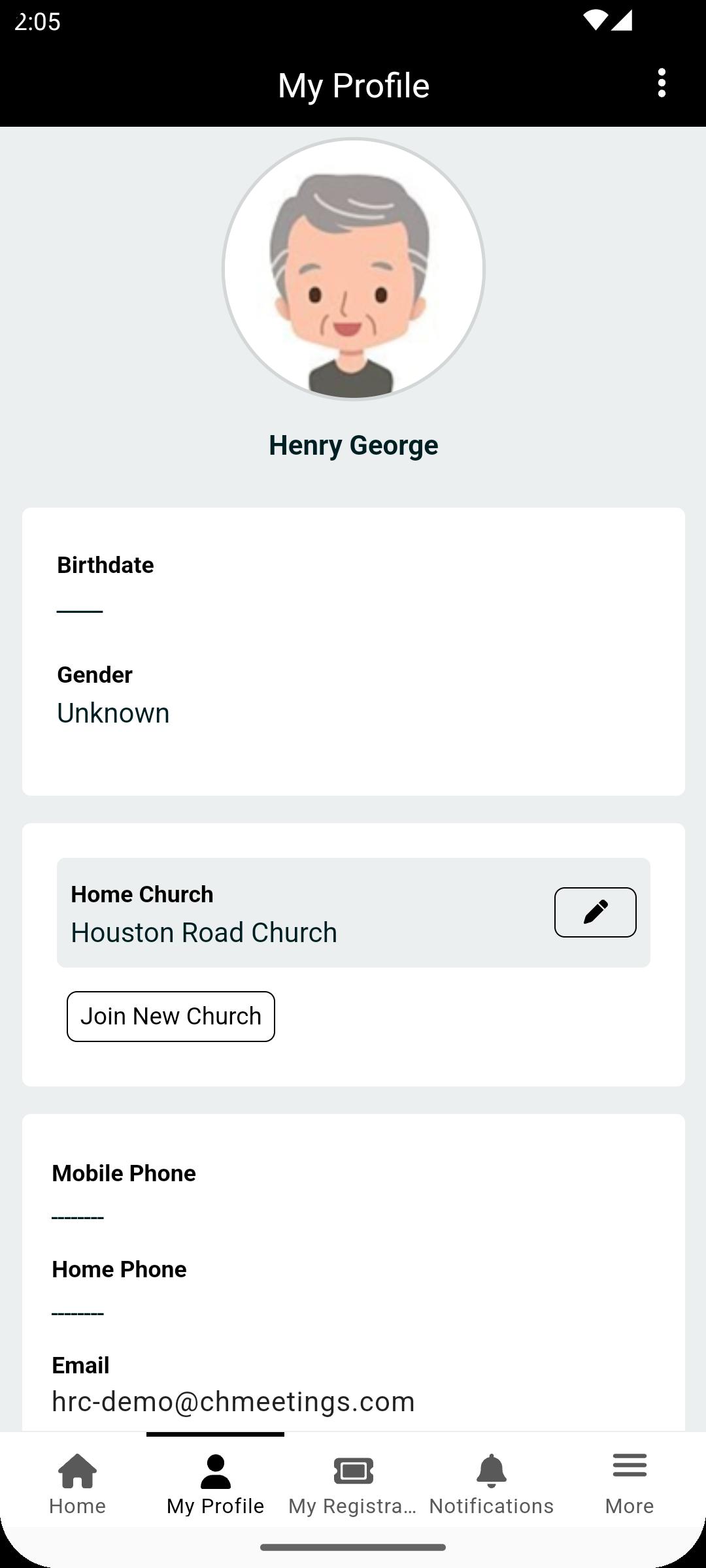Screen dimensions: 706x1568
Task: Tap the My Profile header title
Action: (x=353, y=86)
